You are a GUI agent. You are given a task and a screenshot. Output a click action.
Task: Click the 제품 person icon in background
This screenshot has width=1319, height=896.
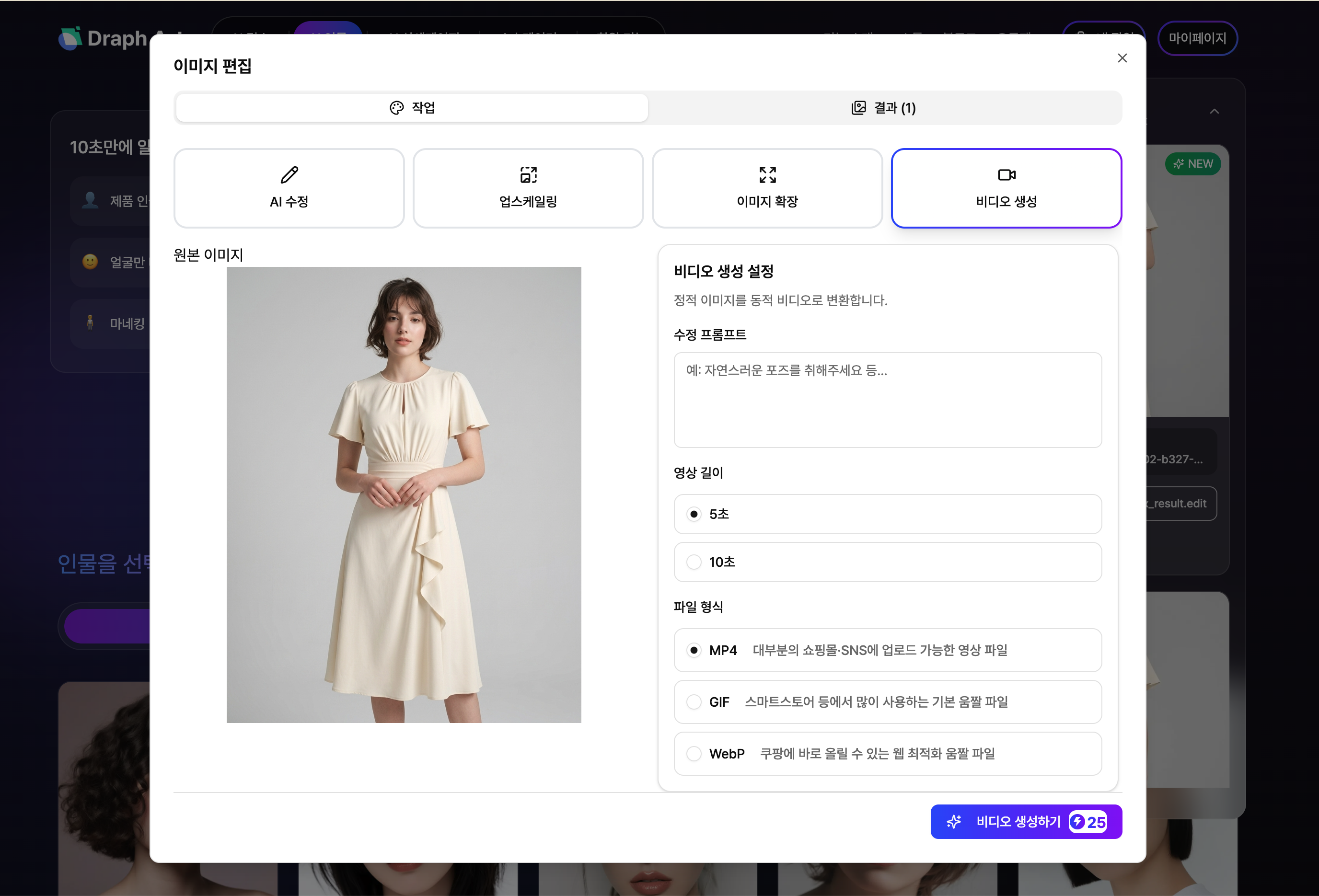tap(90, 200)
